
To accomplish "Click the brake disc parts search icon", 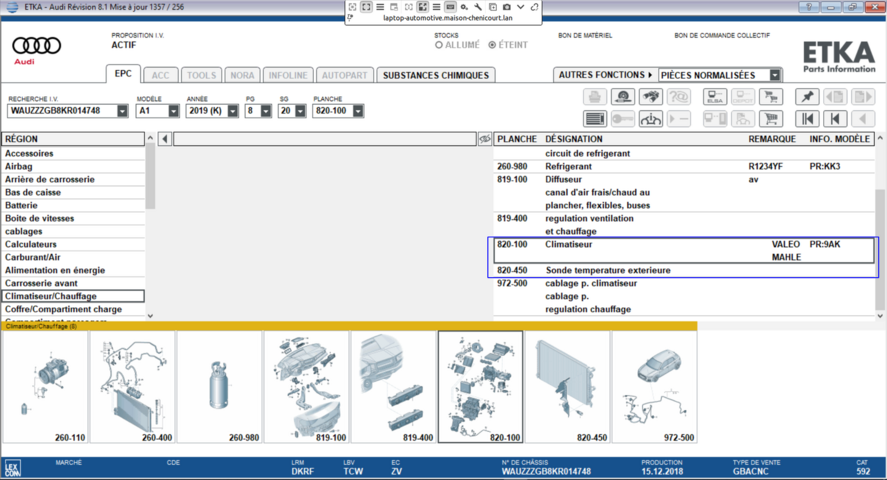I will (x=623, y=97).
